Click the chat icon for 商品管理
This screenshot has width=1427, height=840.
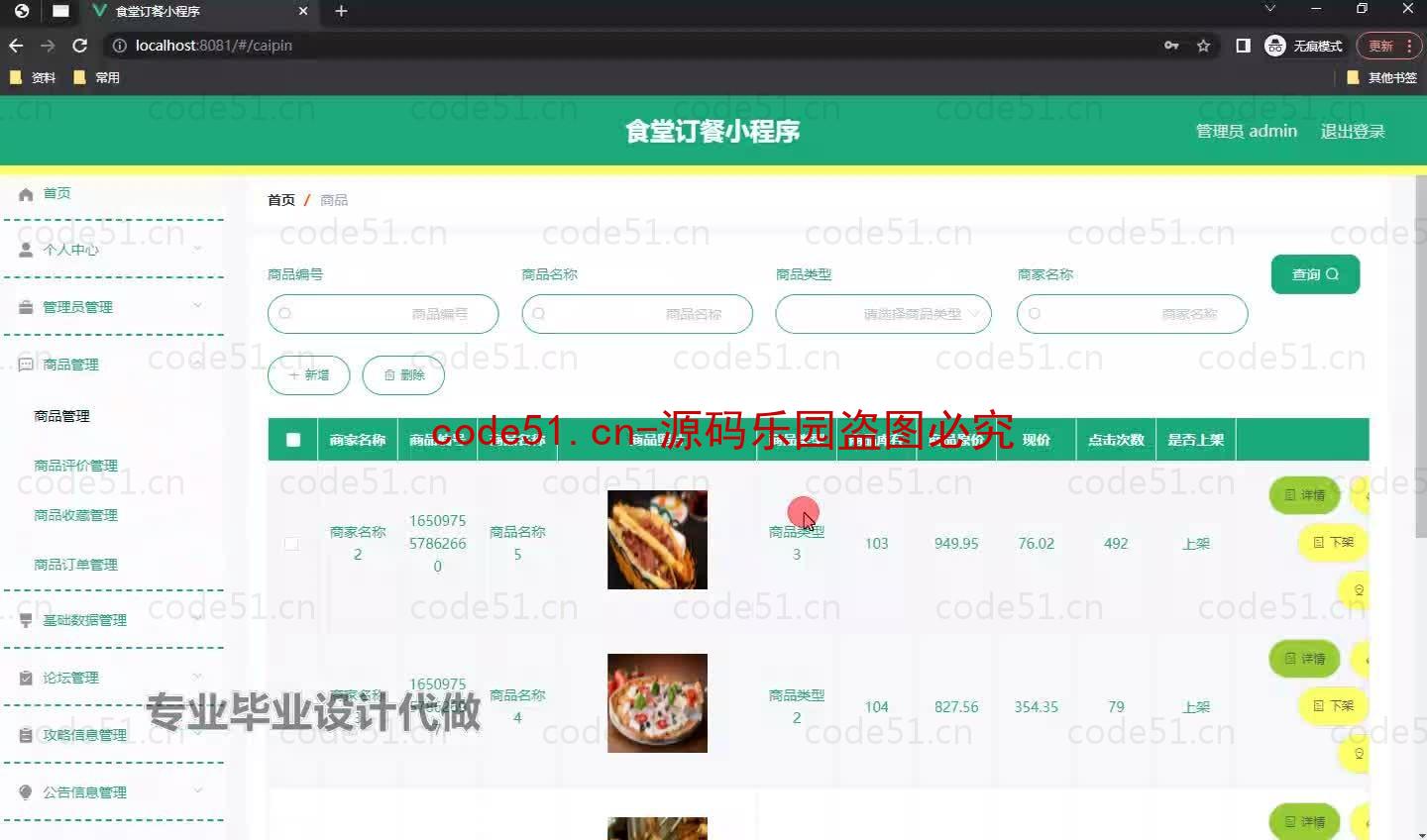point(26,365)
